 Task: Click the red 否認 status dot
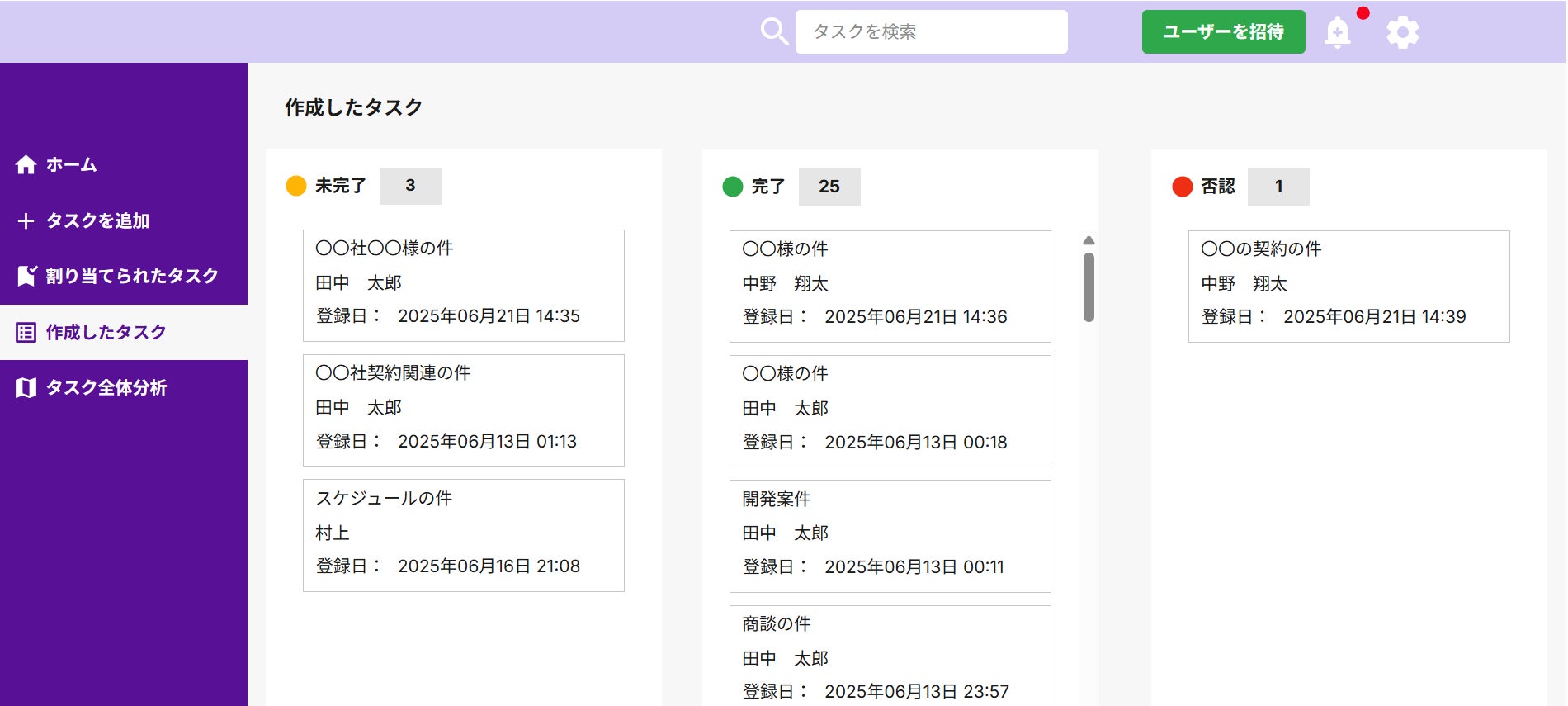[x=1182, y=187]
